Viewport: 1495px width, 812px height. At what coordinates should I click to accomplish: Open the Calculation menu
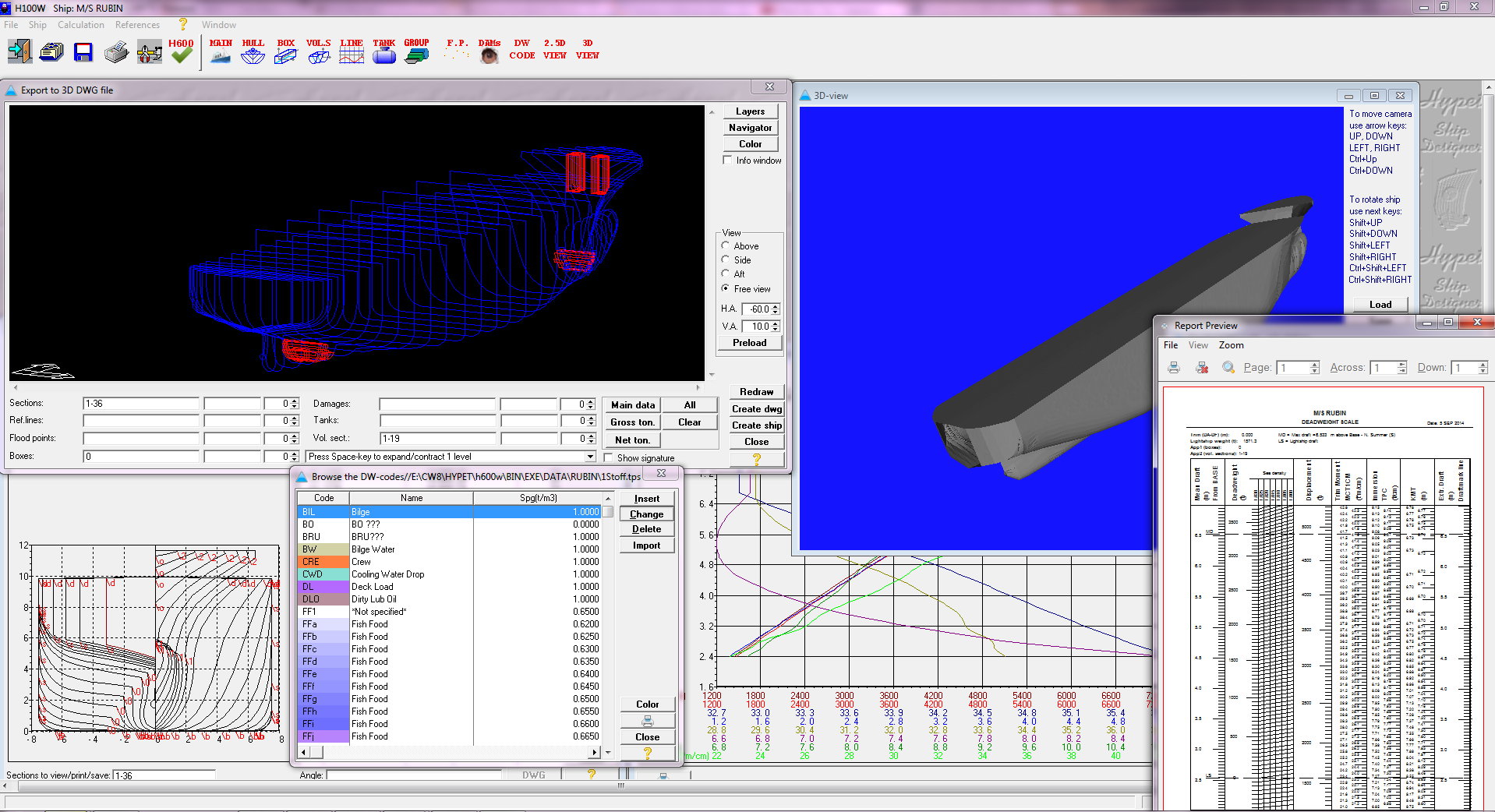click(80, 25)
